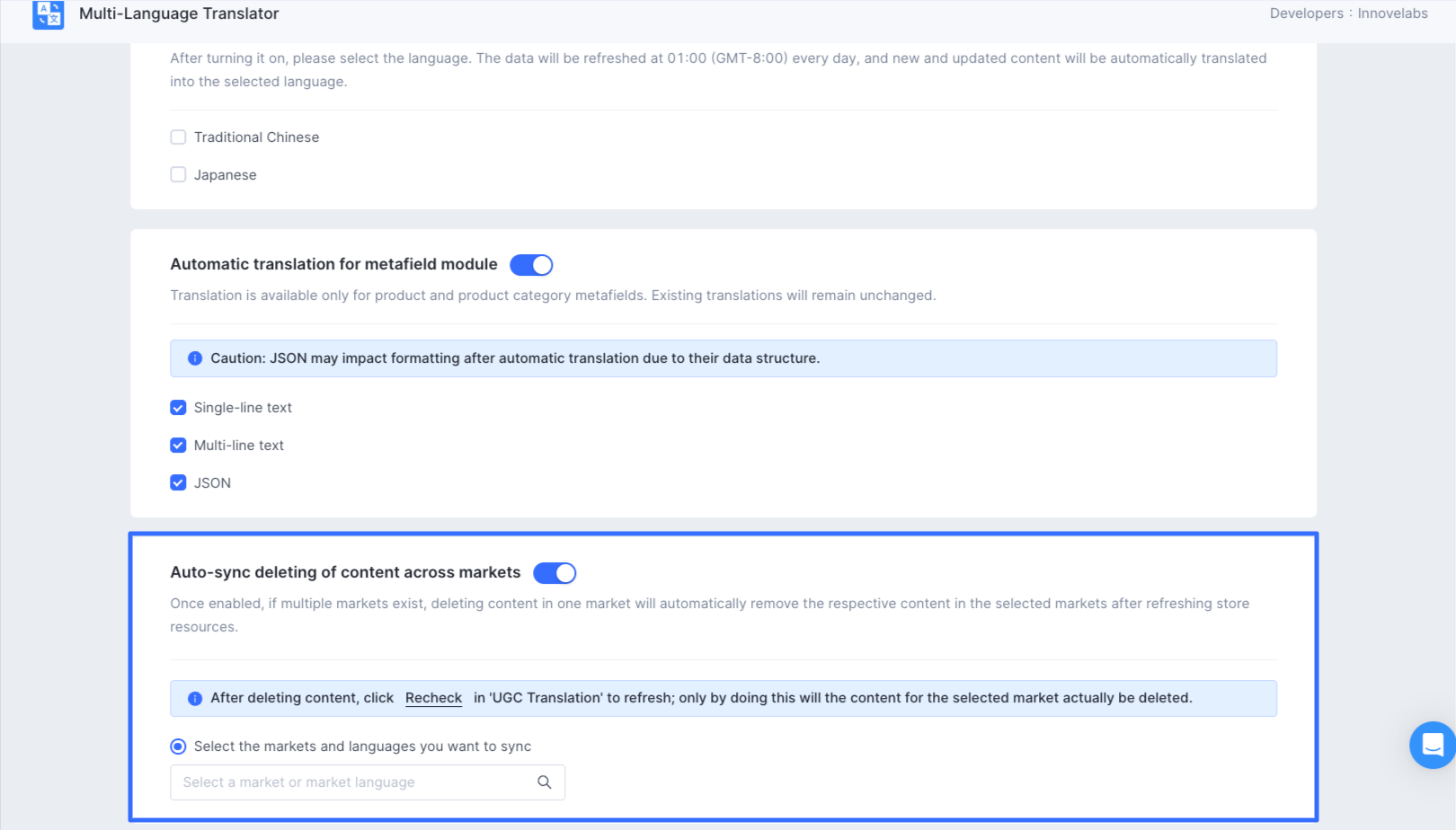Click the info icon beside JSON caution
This screenshot has height=830, width=1456.
pyautogui.click(x=195, y=358)
